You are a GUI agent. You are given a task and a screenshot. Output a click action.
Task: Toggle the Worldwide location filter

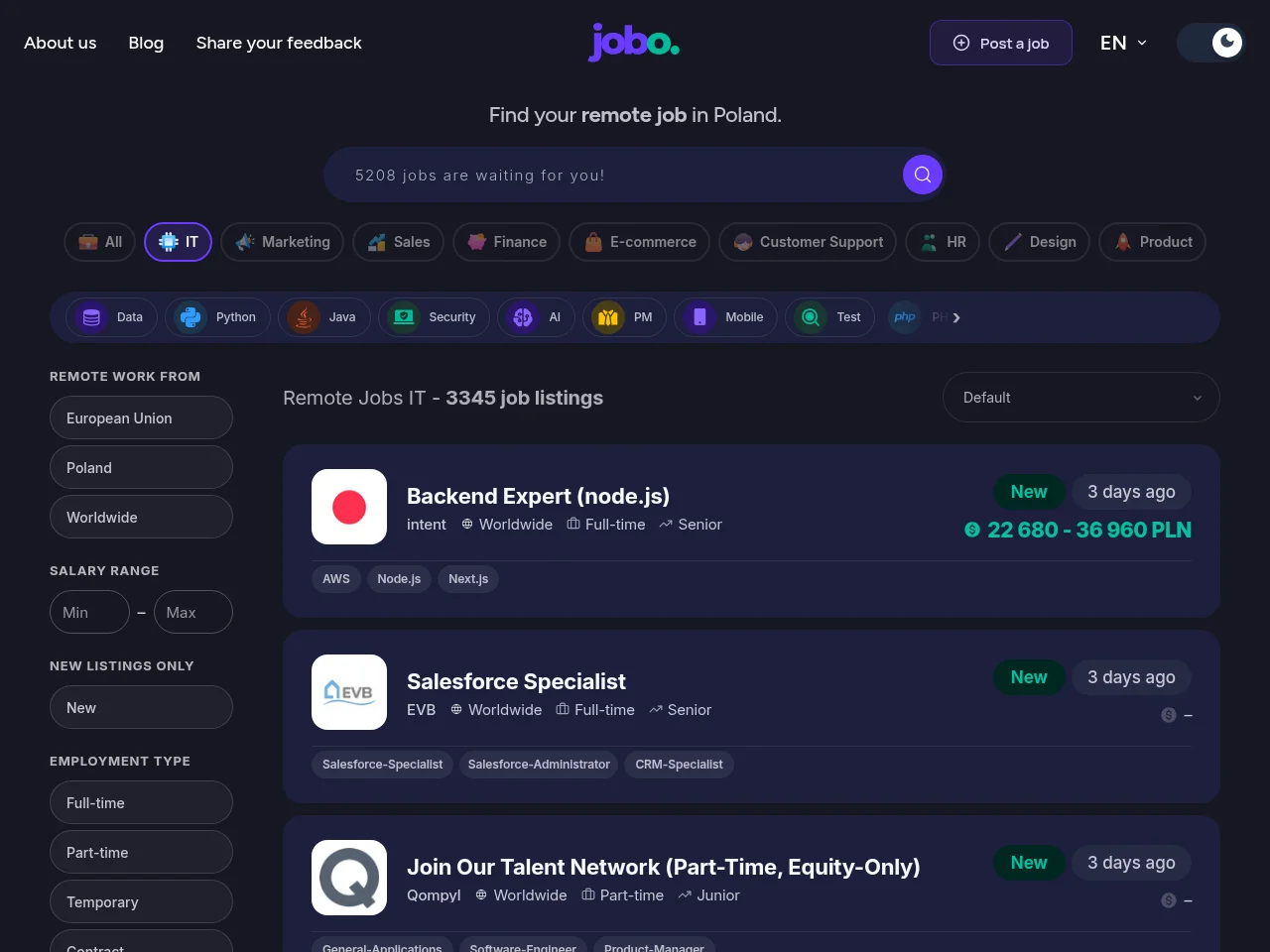click(141, 518)
